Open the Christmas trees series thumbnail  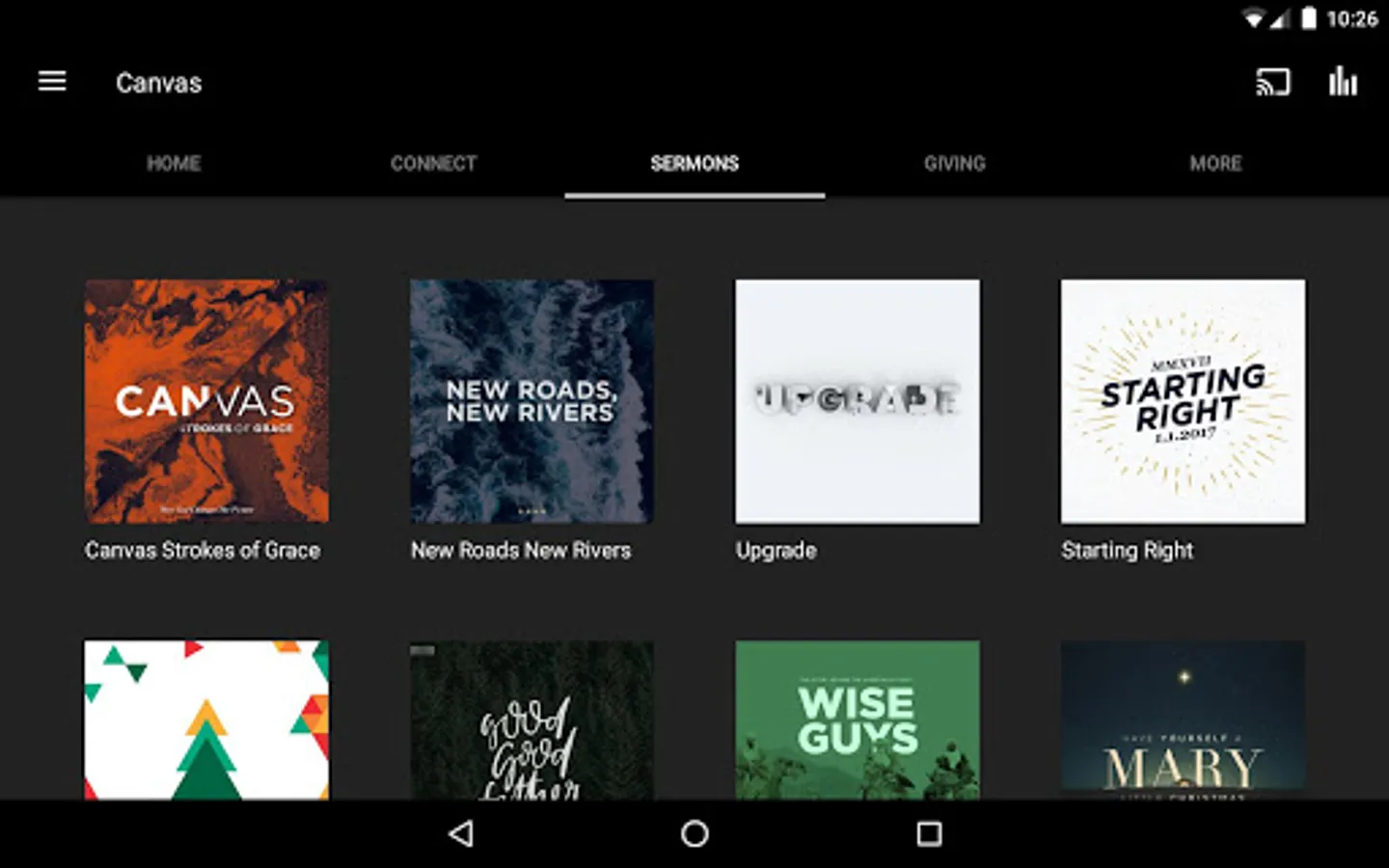[206, 719]
